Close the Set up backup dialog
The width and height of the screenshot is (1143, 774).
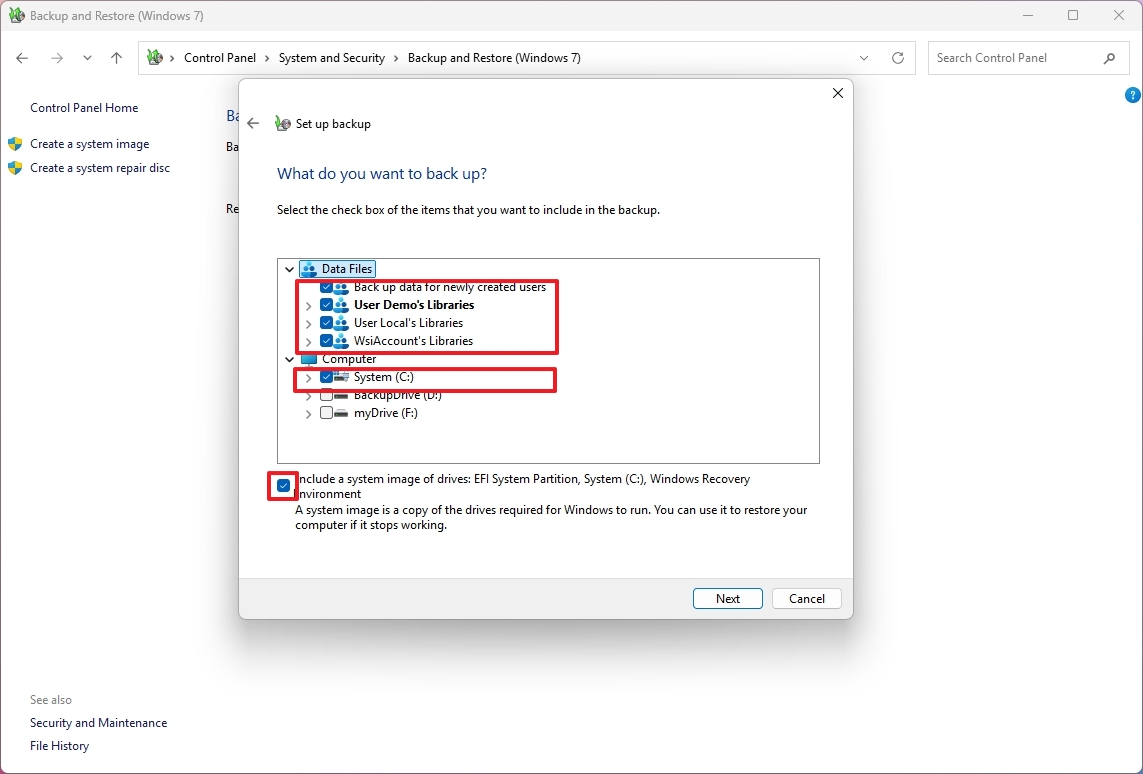tap(838, 93)
